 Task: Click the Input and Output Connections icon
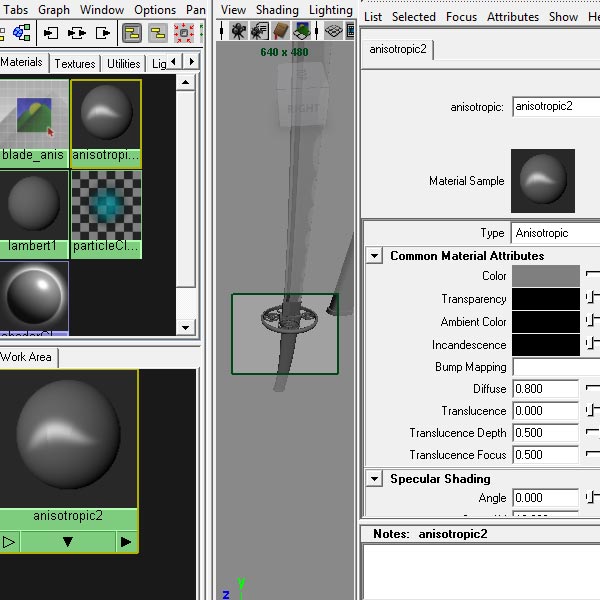click(x=77, y=33)
